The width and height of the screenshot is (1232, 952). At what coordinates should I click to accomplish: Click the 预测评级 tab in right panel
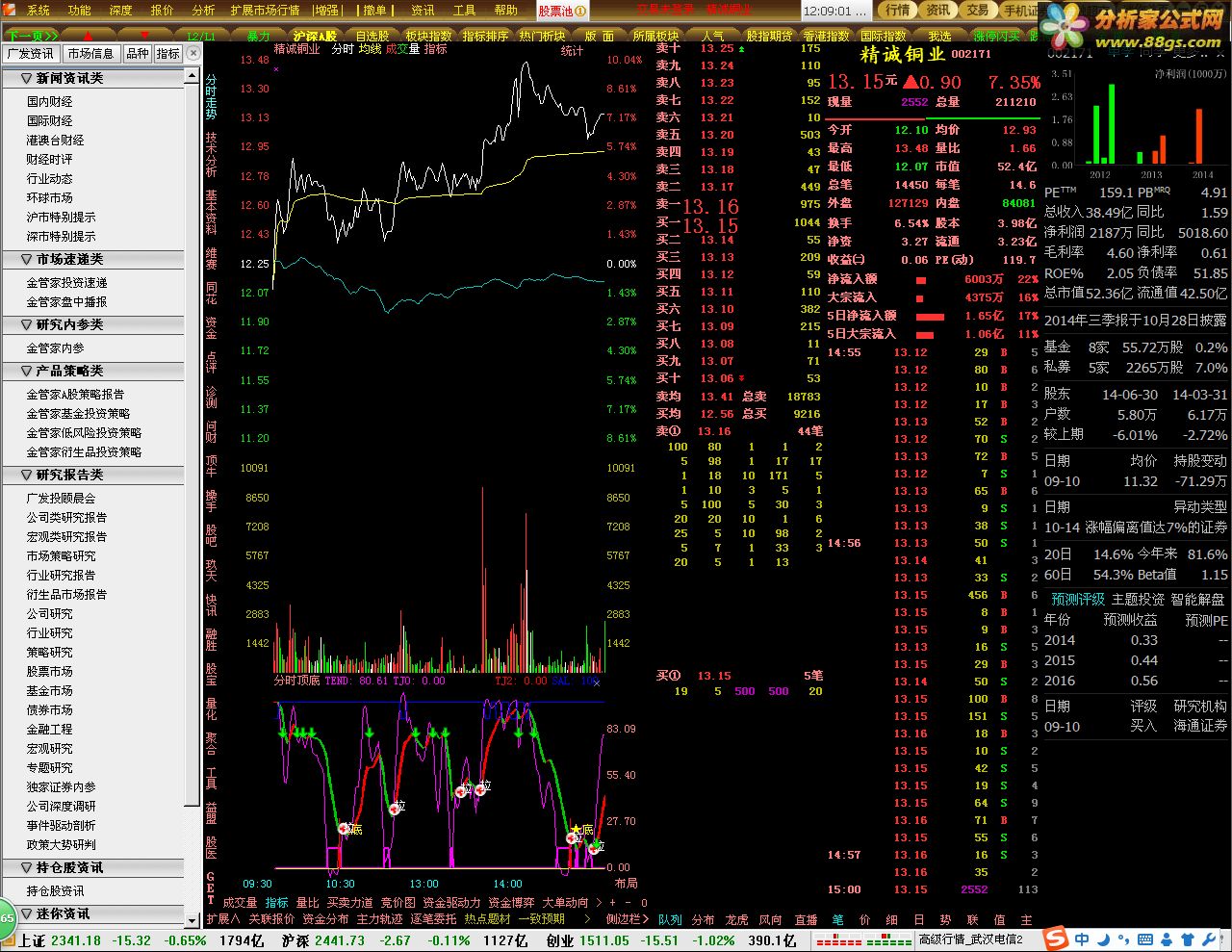(1077, 599)
